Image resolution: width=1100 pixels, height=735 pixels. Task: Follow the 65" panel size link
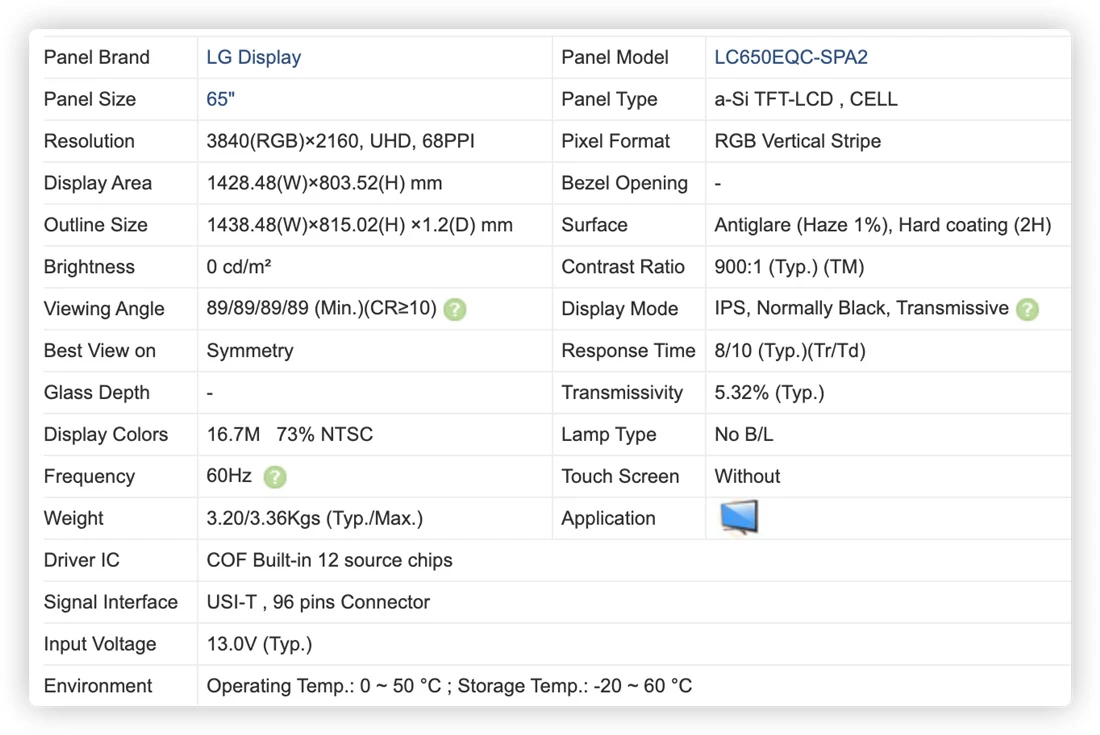coord(220,100)
